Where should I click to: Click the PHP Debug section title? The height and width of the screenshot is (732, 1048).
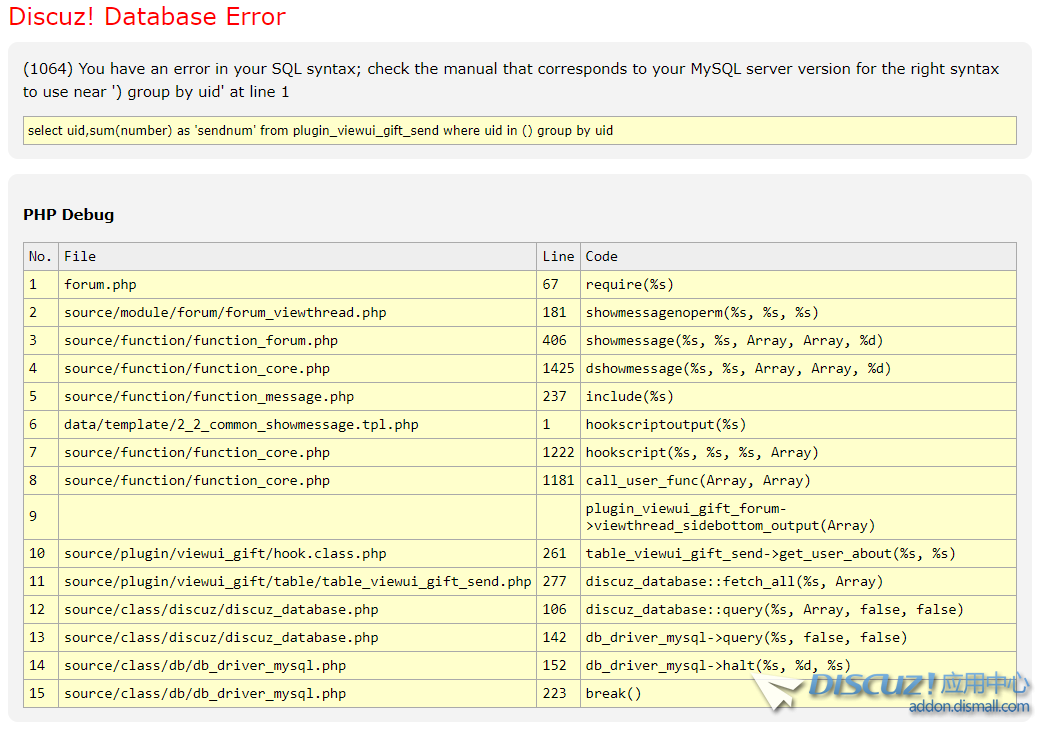pos(68,215)
